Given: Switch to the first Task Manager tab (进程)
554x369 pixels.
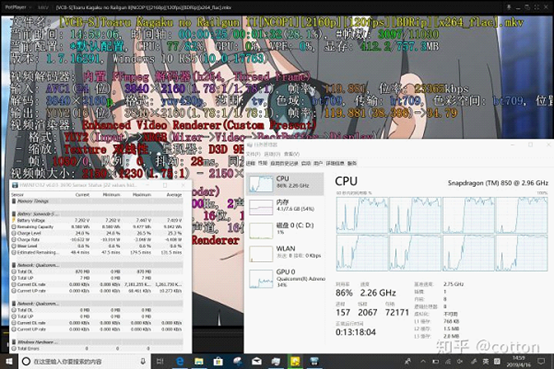Looking at the screenshot, I should pos(251,163).
